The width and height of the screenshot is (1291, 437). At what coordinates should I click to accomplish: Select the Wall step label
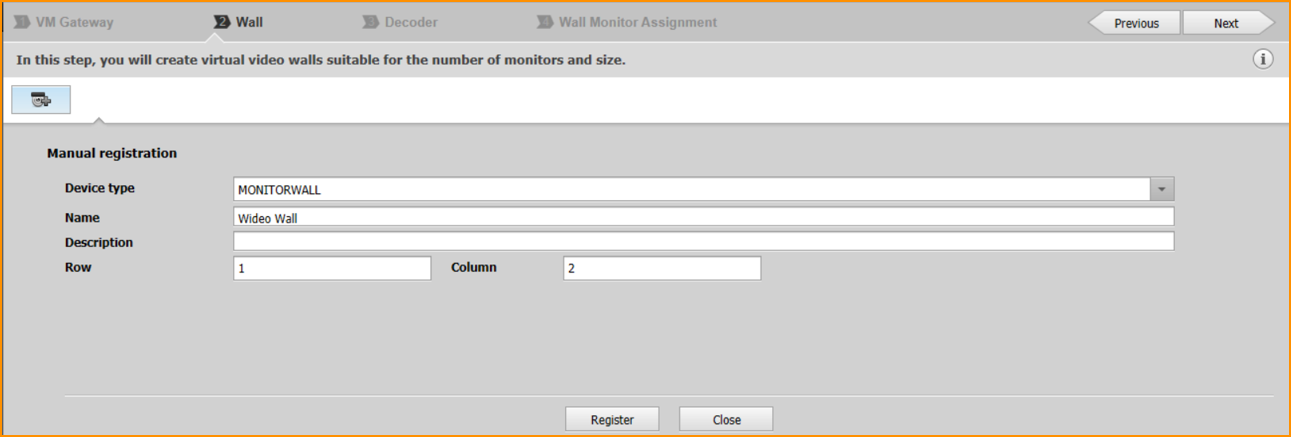coord(249,22)
